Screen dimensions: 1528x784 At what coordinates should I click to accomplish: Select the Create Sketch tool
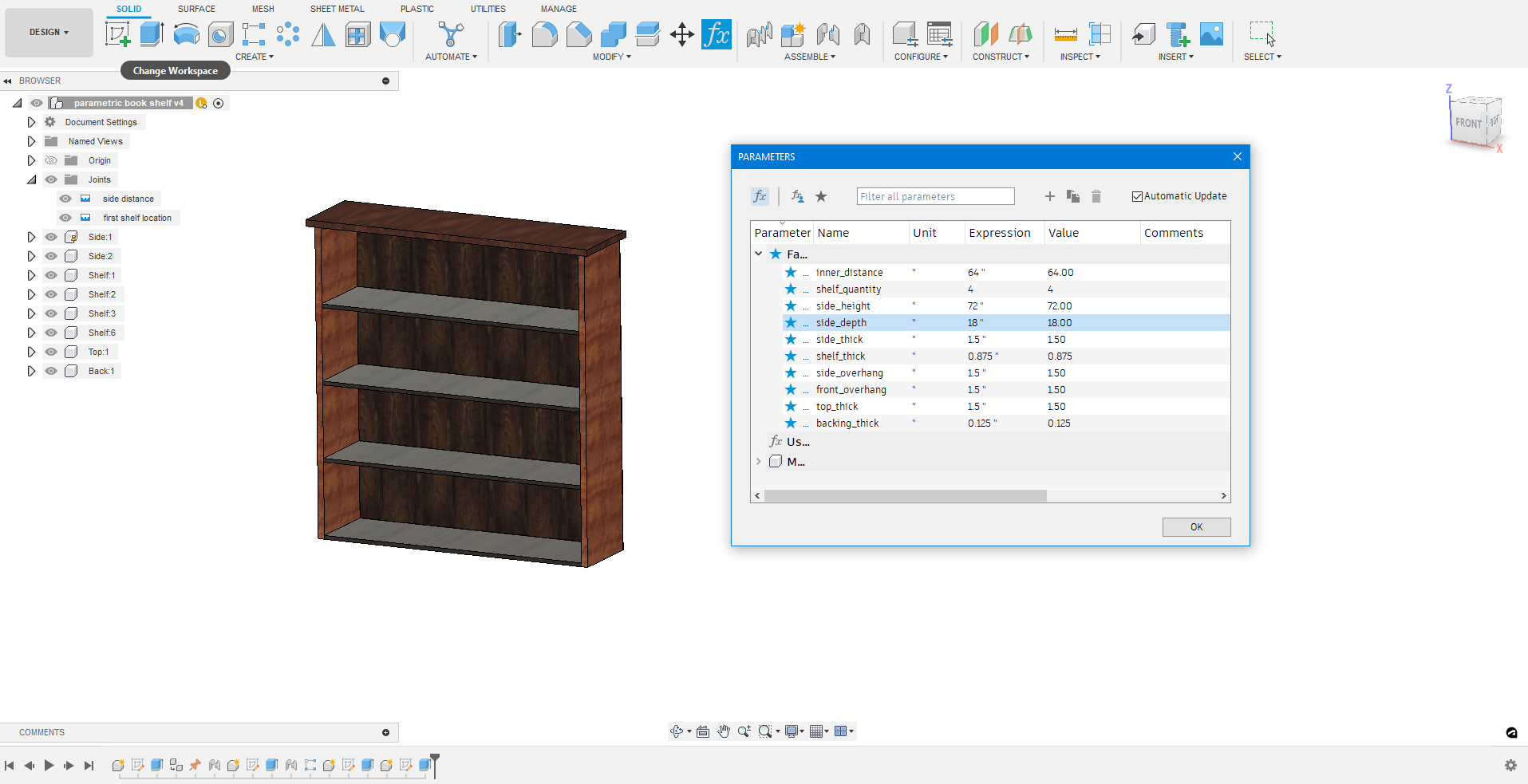[118, 33]
